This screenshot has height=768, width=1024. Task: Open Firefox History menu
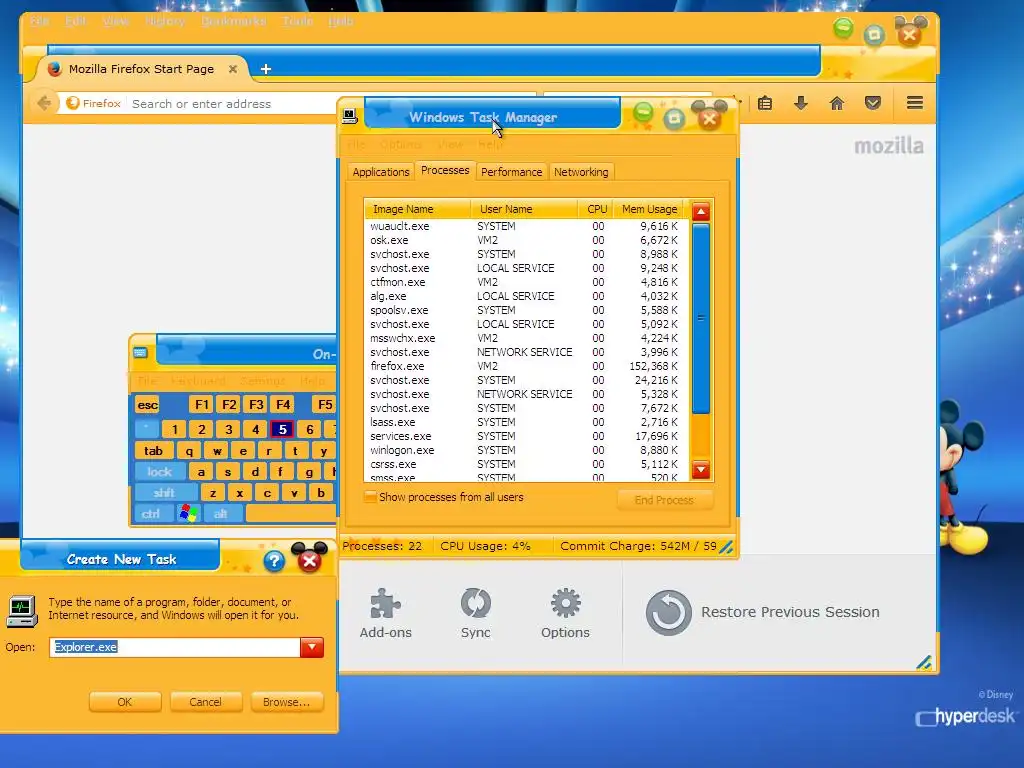point(165,21)
